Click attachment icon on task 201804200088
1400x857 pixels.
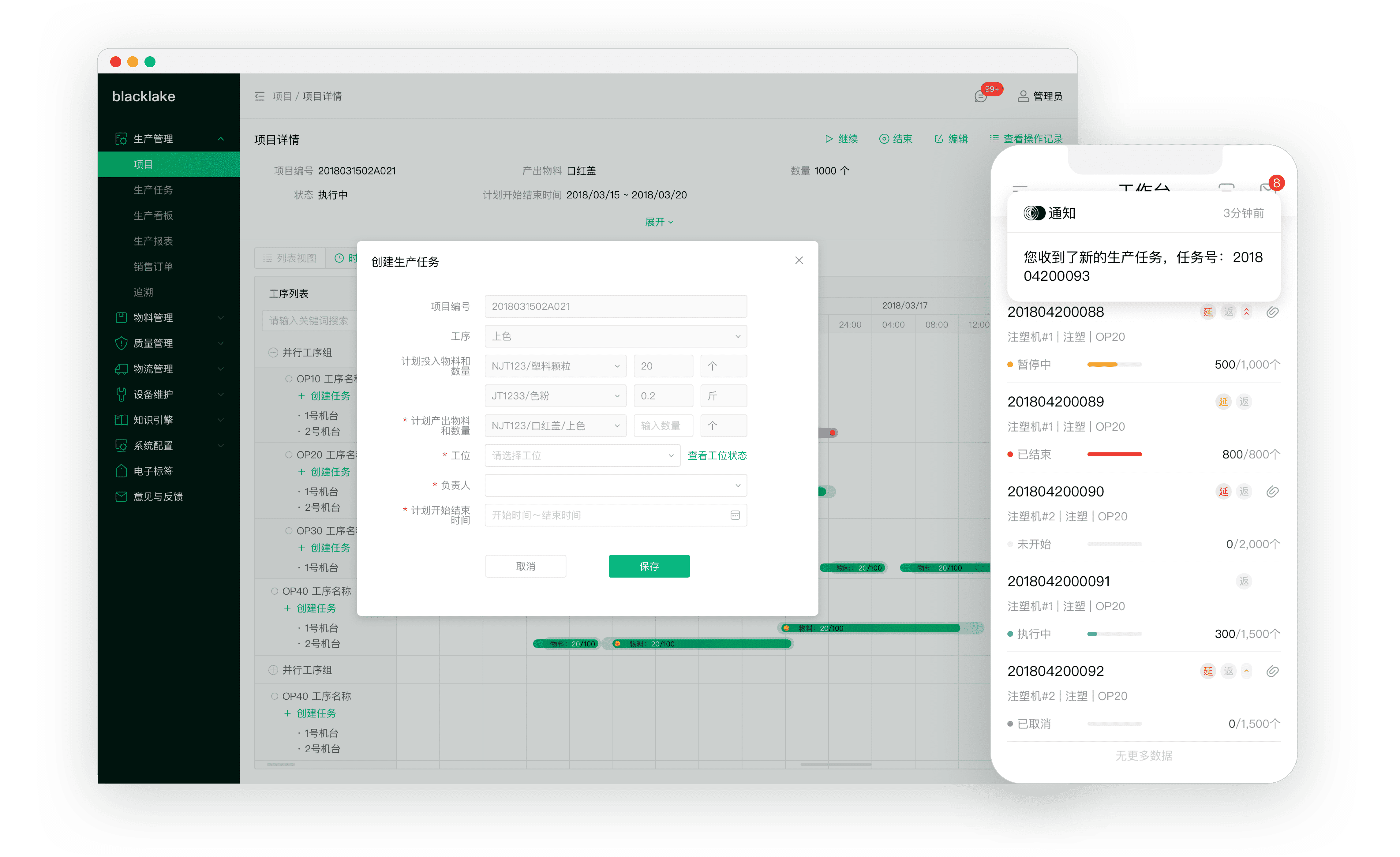(1272, 312)
